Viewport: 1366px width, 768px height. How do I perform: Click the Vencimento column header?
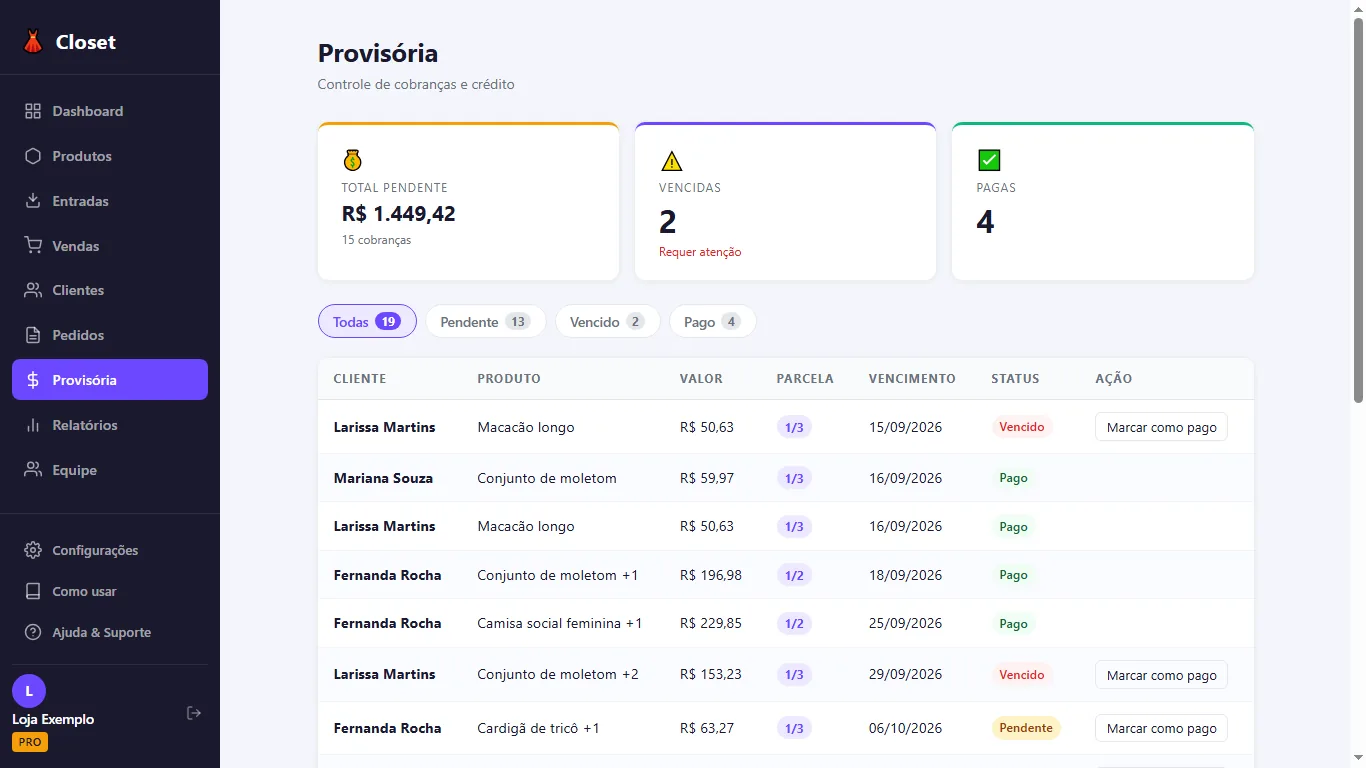pos(912,379)
